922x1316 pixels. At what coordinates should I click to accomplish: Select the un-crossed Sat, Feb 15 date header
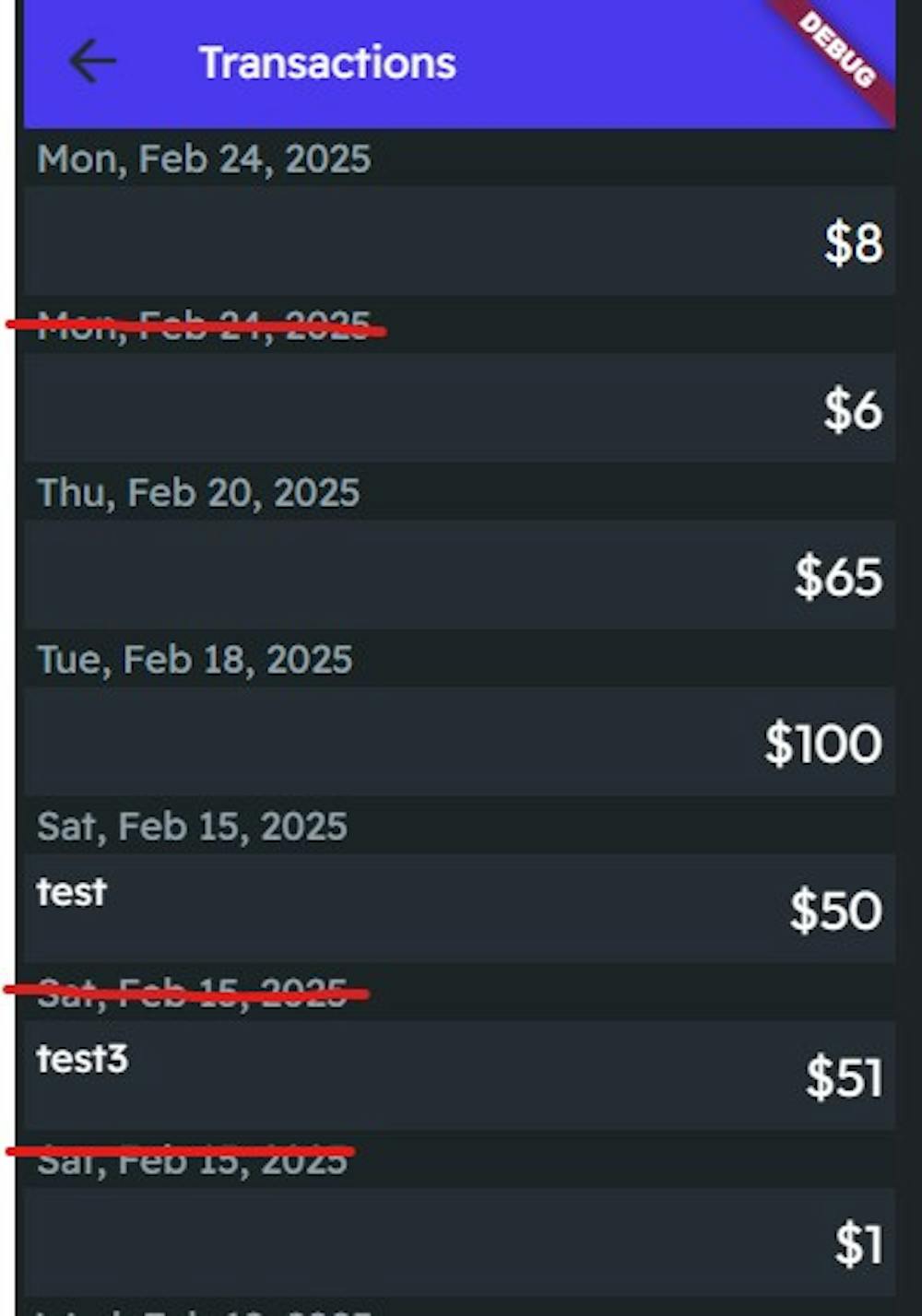pos(192,827)
